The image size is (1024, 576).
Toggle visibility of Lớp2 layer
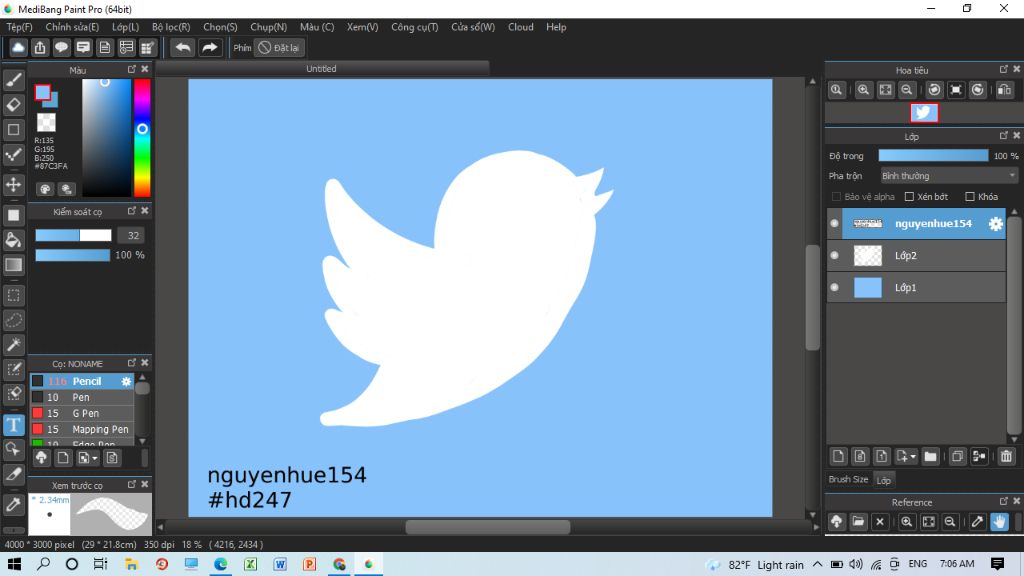tap(834, 255)
